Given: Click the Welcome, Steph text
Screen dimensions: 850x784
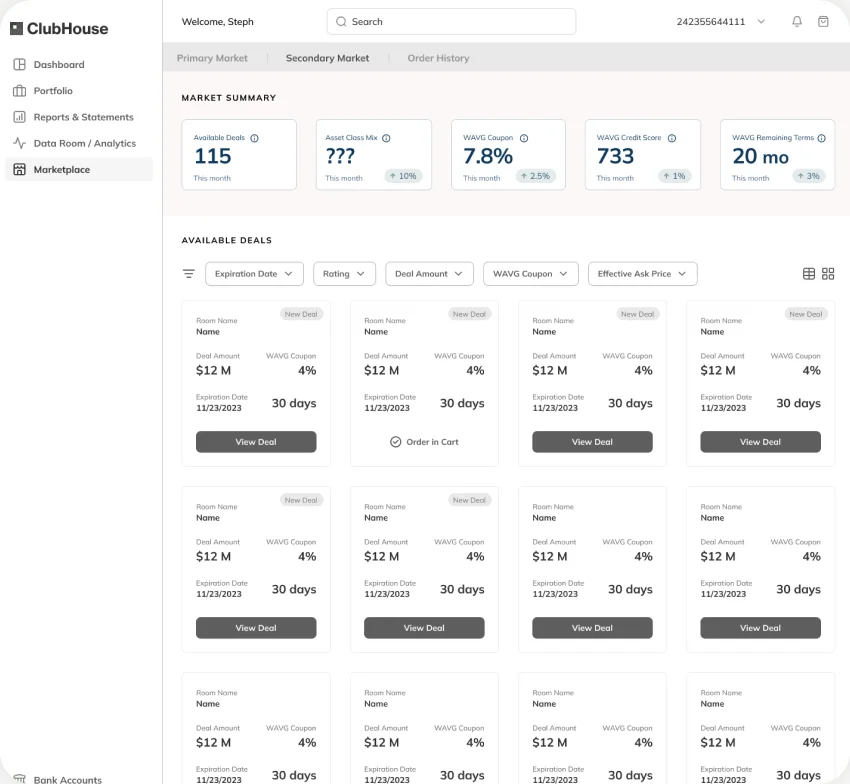Looking at the screenshot, I should click(x=217, y=22).
